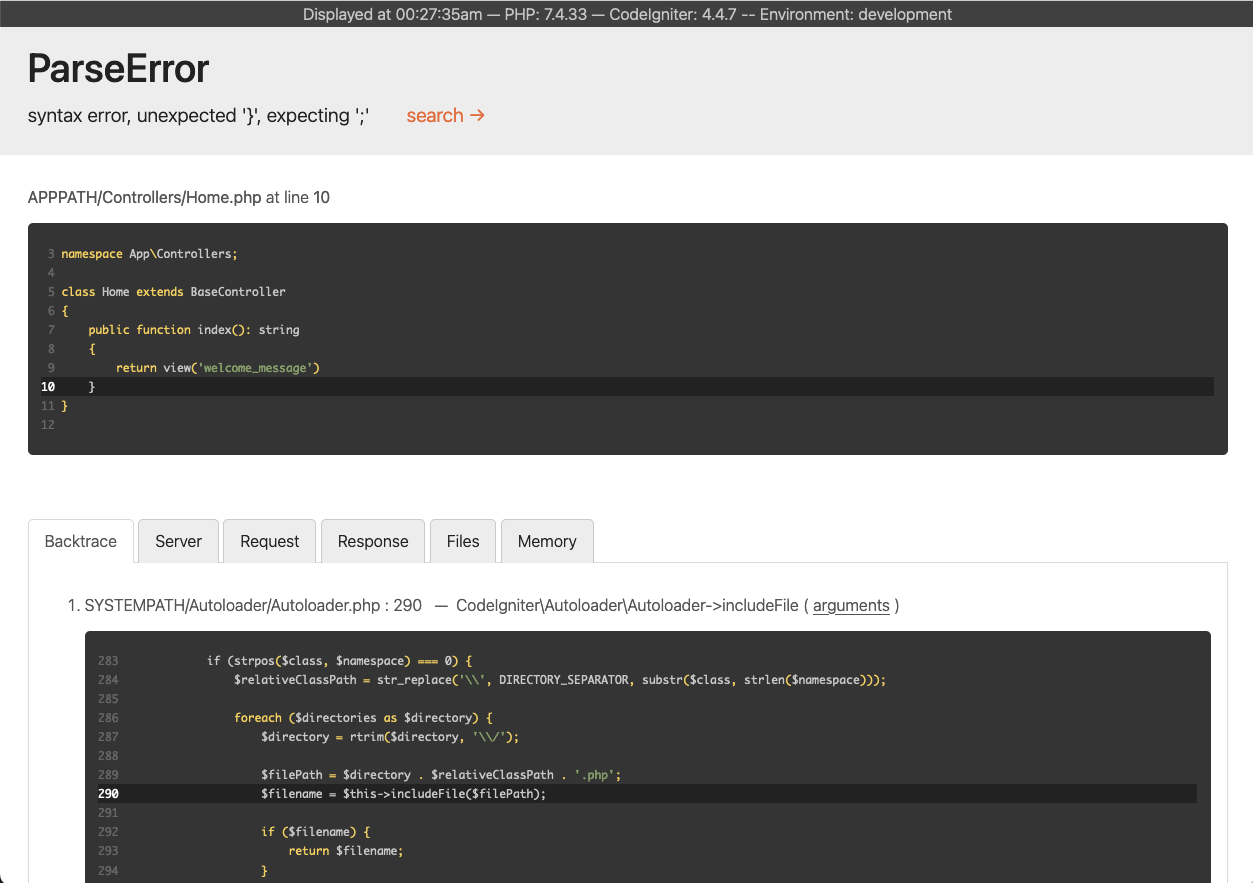This screenshot has width=1253, height=883.
Task: Expand the arguments link in the backtrace entry
Action: tap(851, 605)
